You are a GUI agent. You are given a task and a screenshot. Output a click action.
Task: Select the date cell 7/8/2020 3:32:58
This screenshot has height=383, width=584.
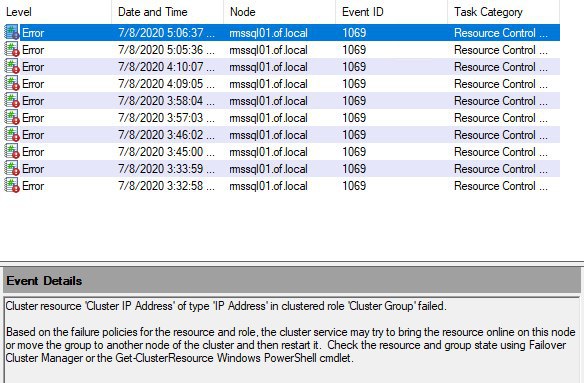[166, 186]
